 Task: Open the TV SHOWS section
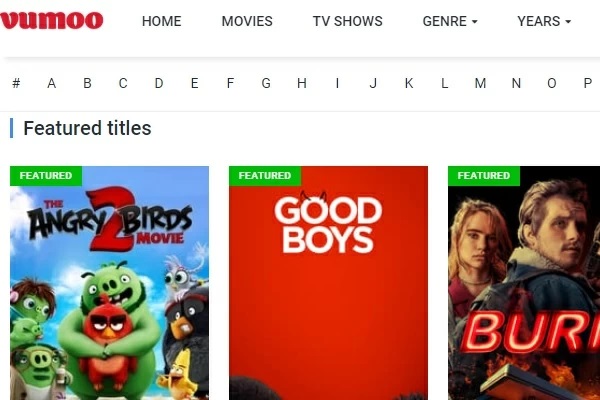click(x=347, y=21)
